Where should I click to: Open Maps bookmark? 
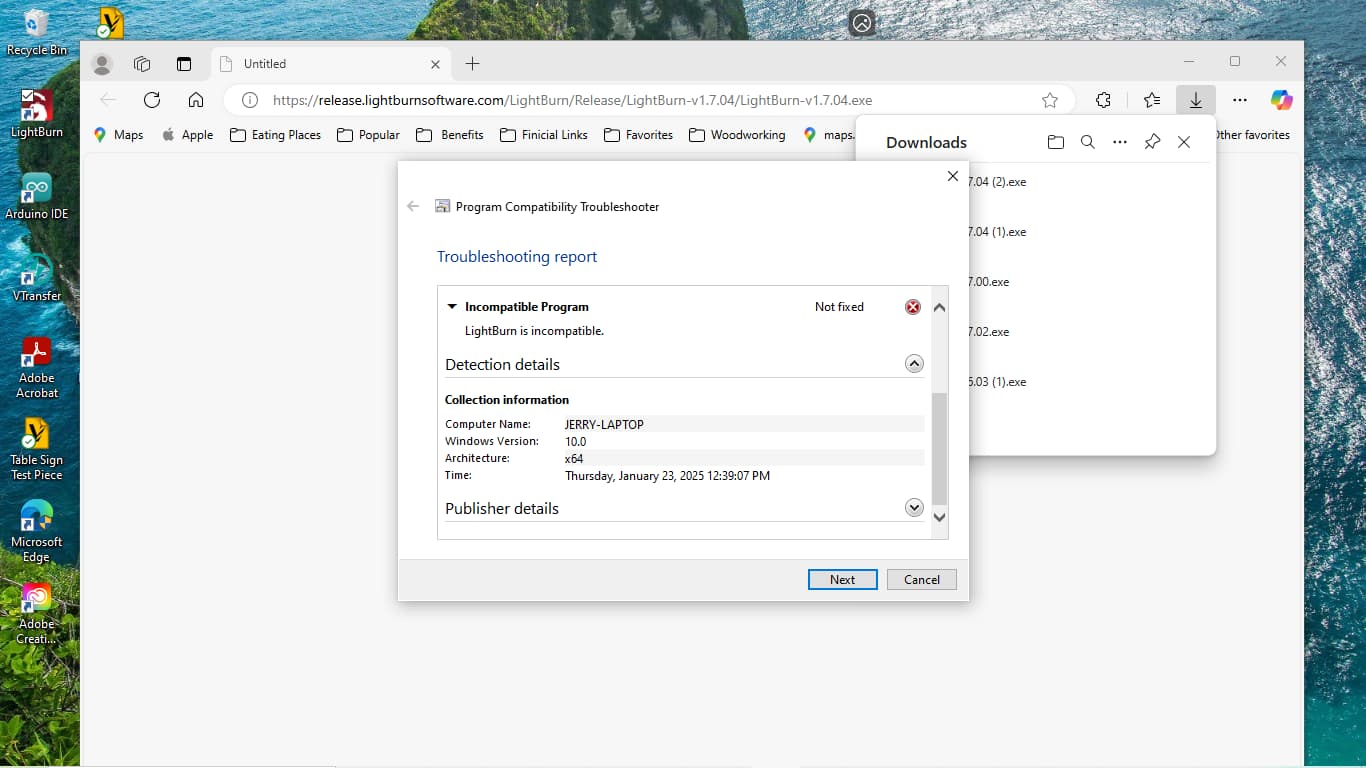(x=118, y=135)
